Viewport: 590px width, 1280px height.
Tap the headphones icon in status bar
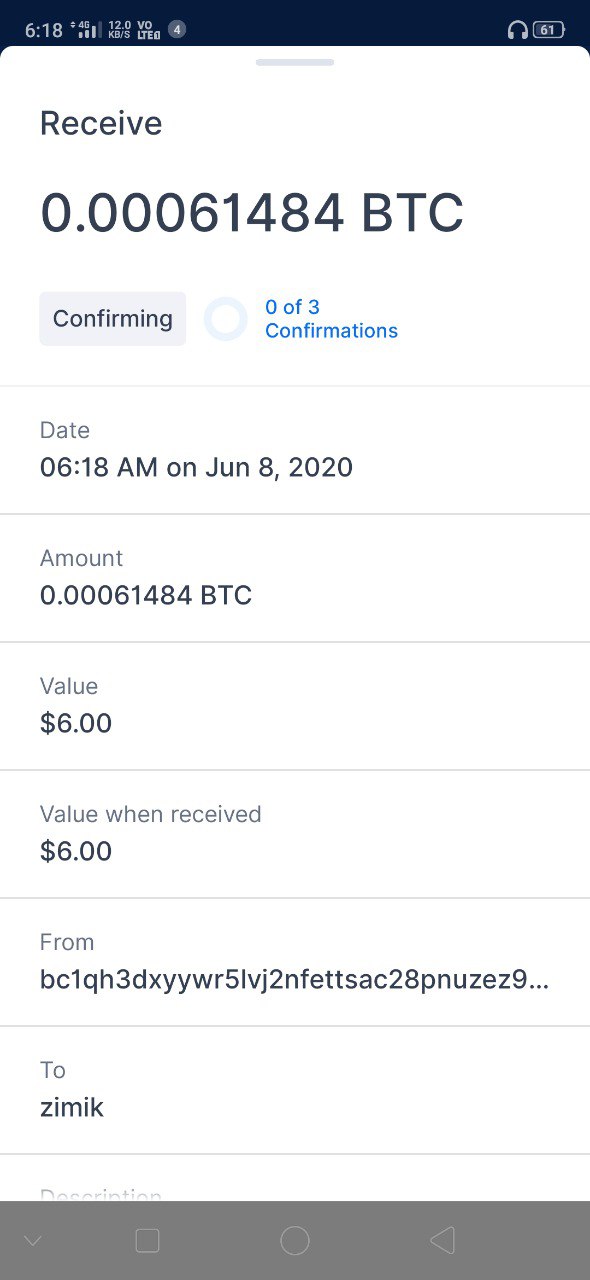point(517,30)
